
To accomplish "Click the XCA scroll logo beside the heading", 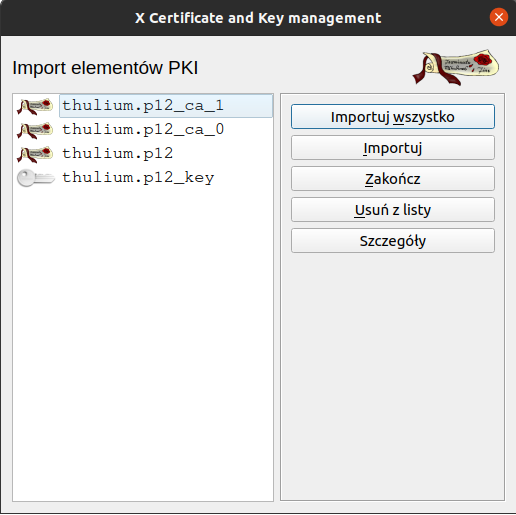I will pos(456,67).
